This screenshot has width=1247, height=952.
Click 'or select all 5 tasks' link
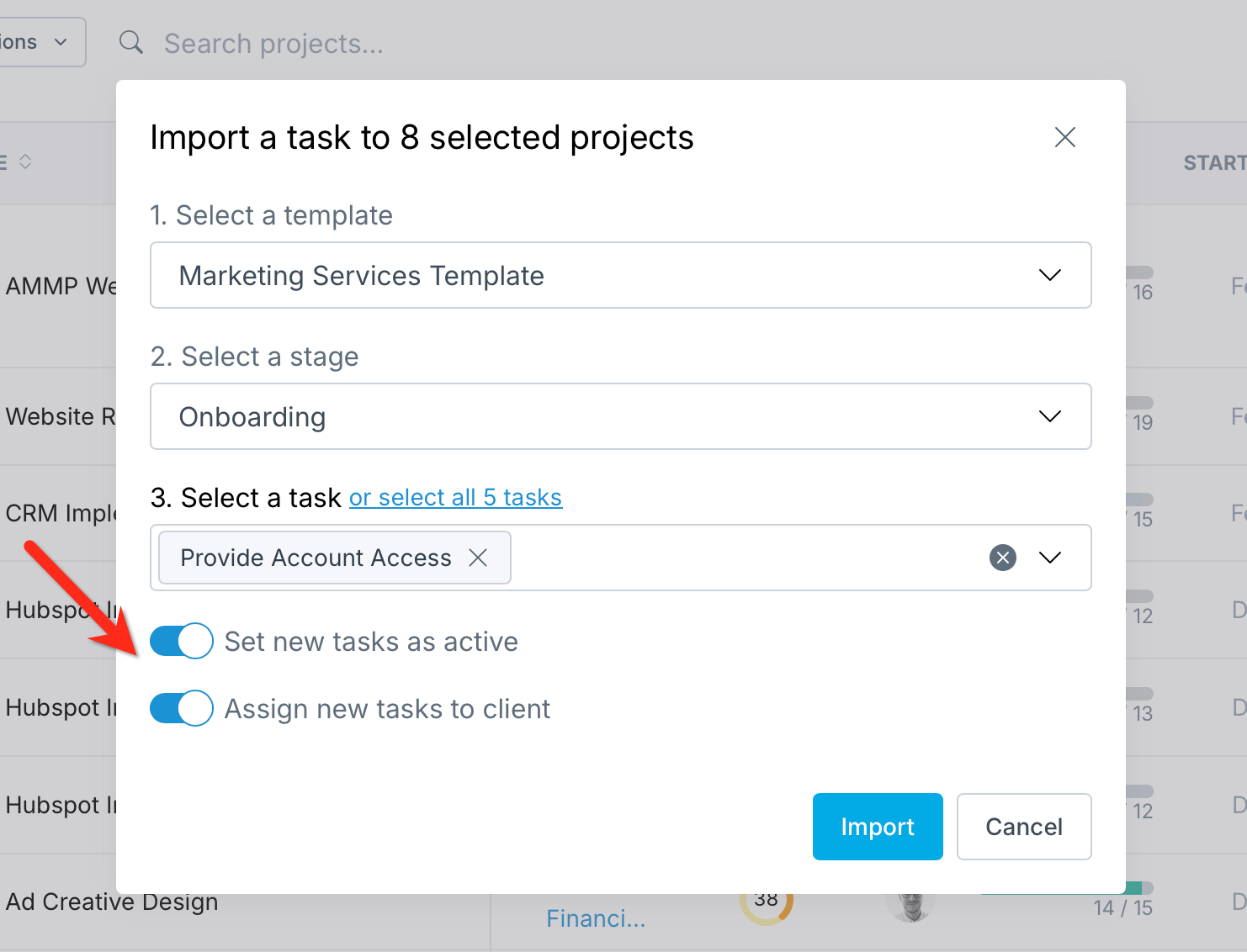tap(455, 498)
